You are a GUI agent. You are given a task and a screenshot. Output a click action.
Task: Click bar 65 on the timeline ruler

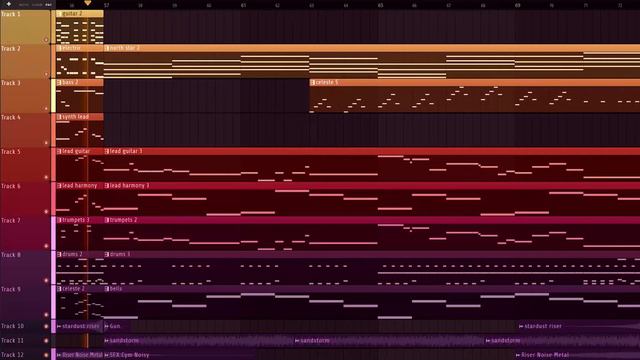click(380, 5)
